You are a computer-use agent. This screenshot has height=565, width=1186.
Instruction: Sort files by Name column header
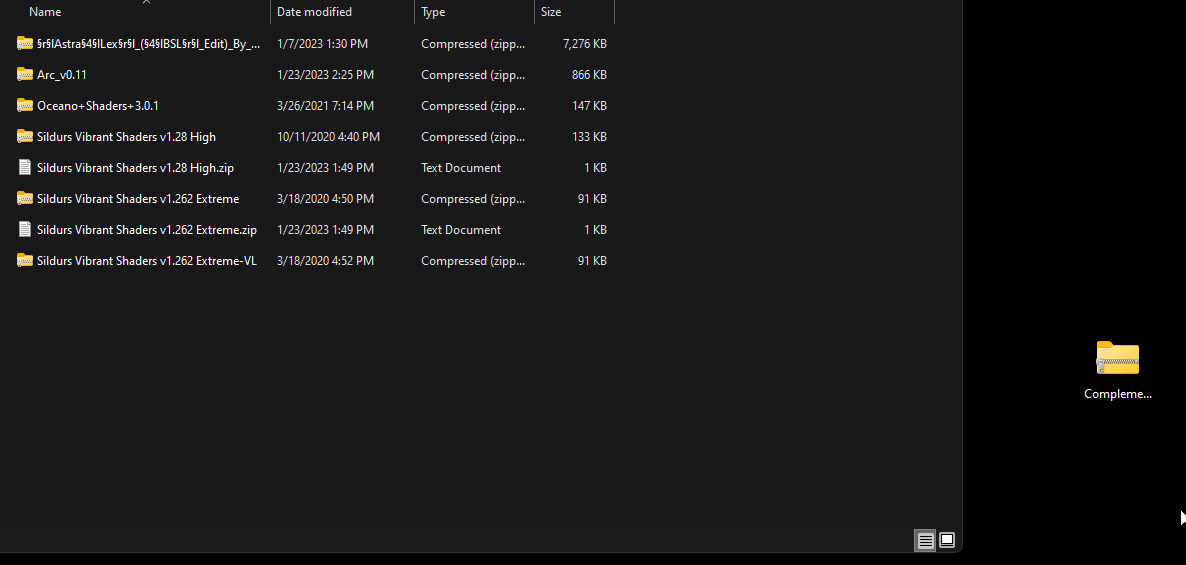pos(45,12)
